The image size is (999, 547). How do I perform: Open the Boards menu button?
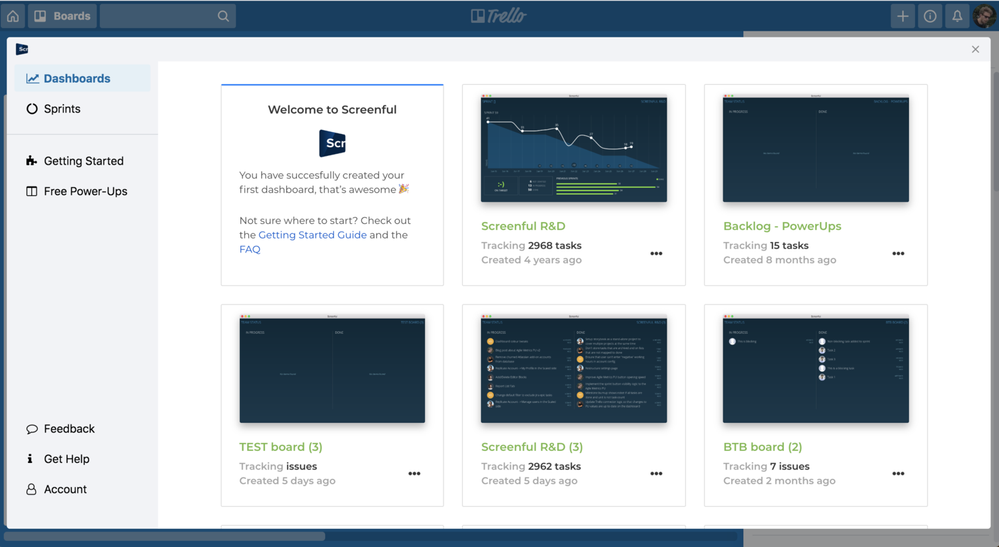tap(62, 16)
